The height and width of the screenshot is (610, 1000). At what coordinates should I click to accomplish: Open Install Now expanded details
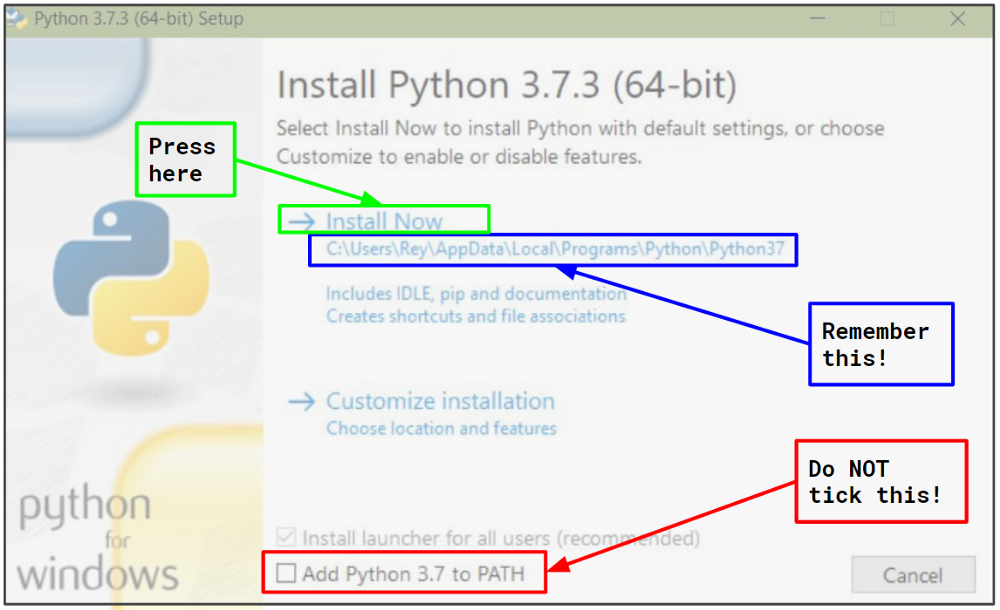pos(385,221)
